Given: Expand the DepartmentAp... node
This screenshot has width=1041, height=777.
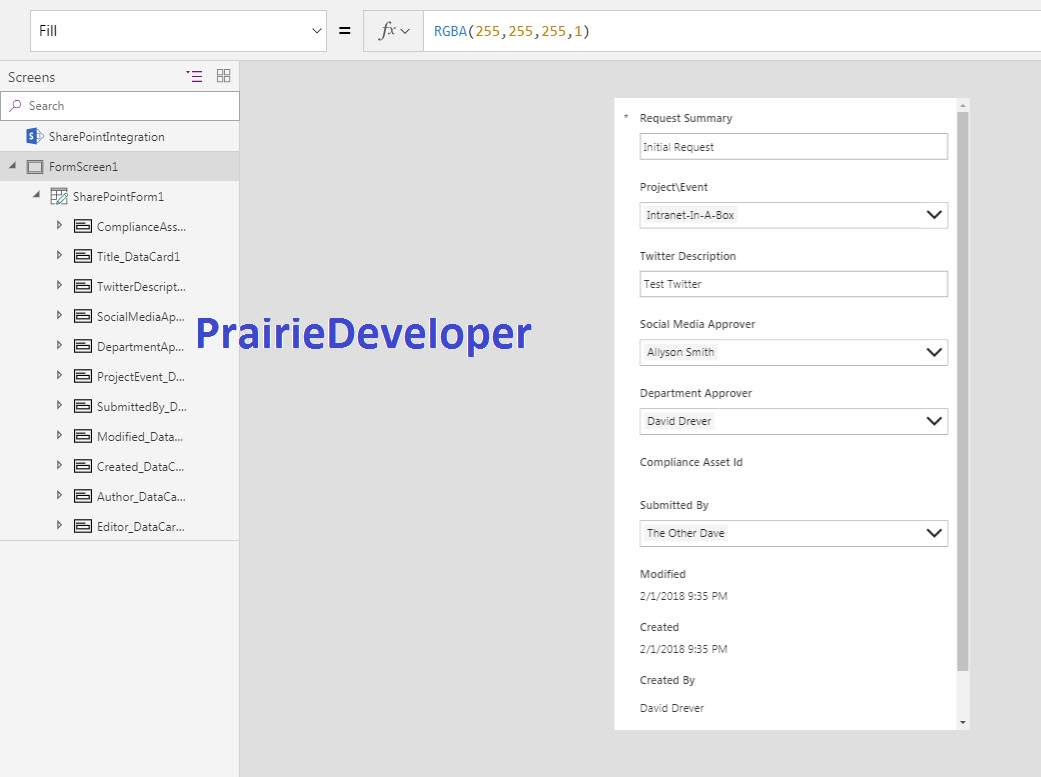Looking at the screenshot, I should coord(59,345).
